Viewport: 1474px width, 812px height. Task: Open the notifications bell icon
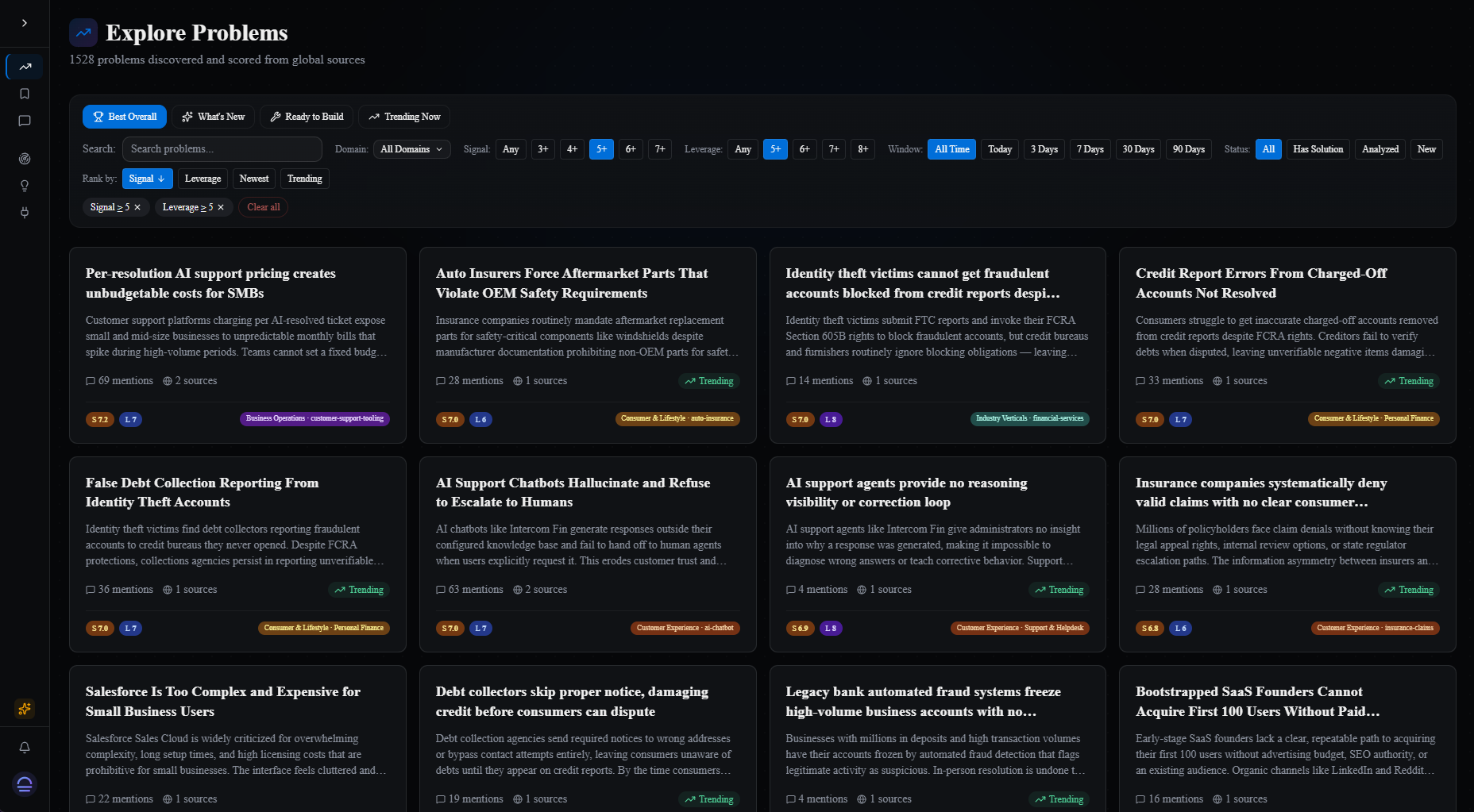[x=25, y=748]
